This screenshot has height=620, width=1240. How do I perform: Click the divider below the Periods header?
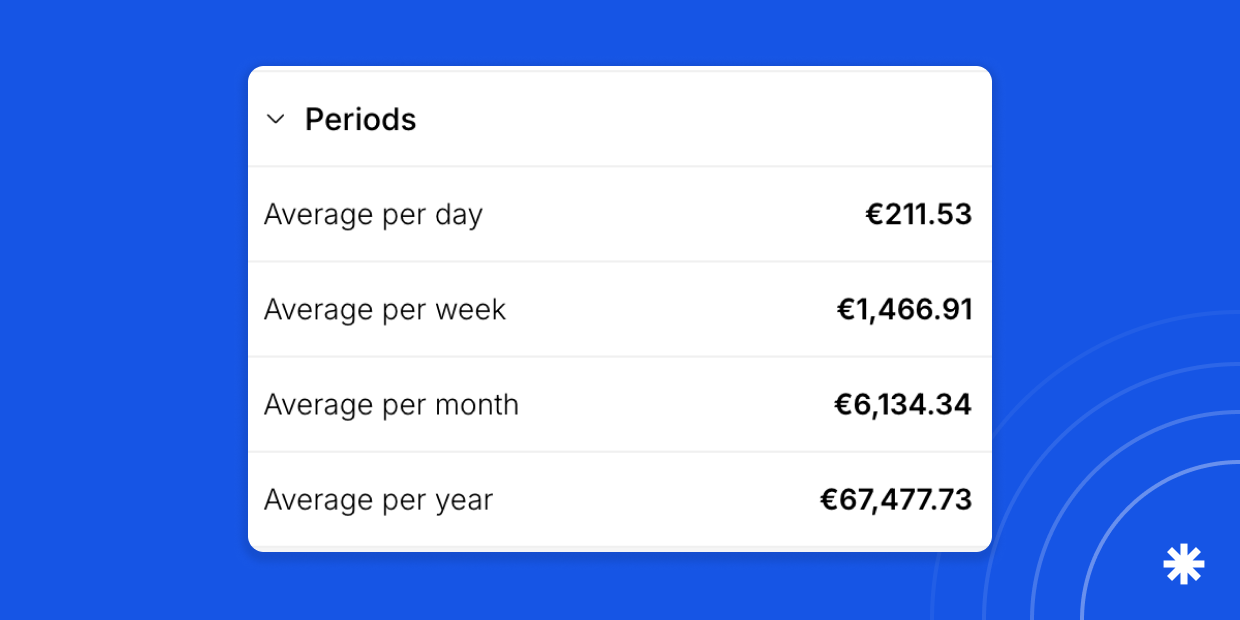pyautogui.click(x=620, y=166)
